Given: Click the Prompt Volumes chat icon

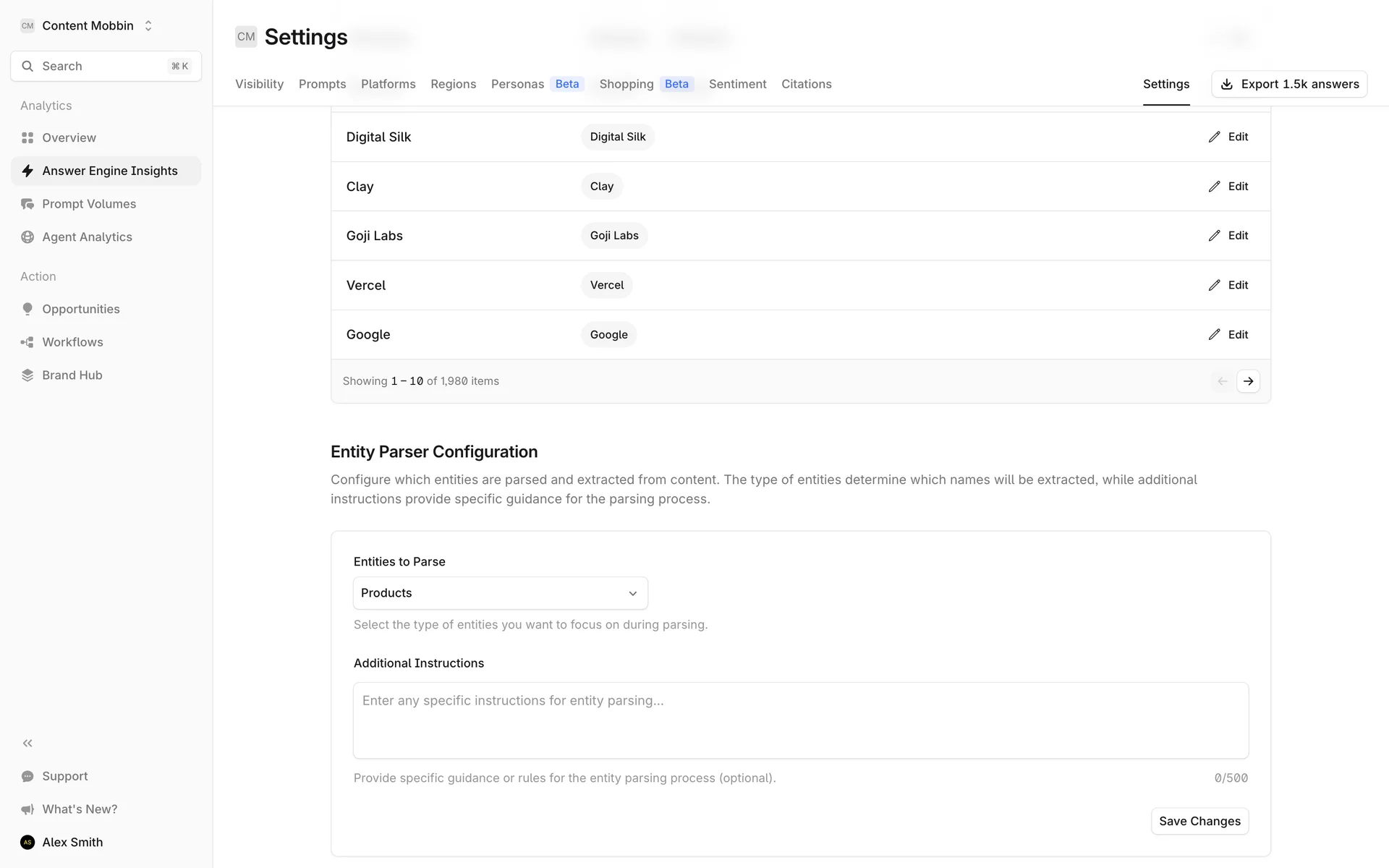Looking at the screenshot, I should [27, 204].
